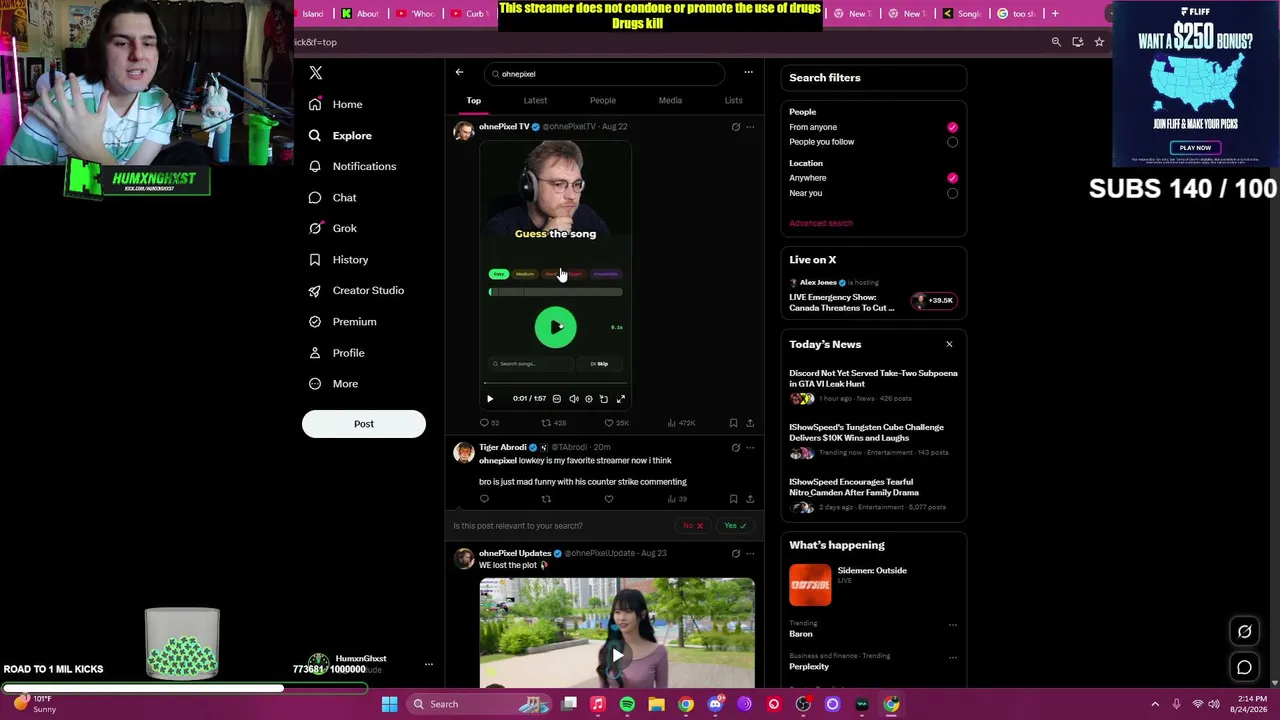This screenshot has height=720, width=1280.
Task: Switch to the Latest search tab
Action: [x=535, y=100]
